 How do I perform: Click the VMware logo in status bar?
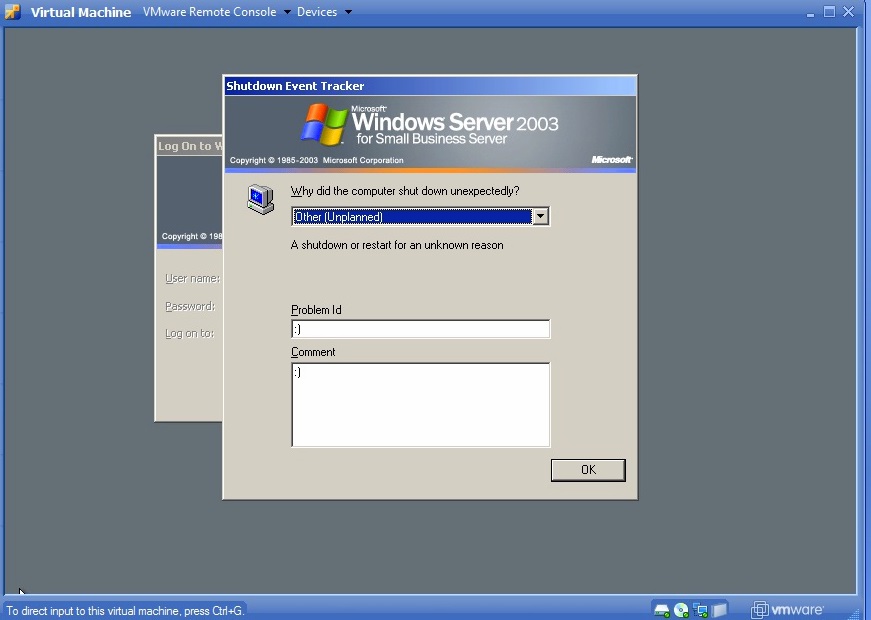click(x=787, y=610)
